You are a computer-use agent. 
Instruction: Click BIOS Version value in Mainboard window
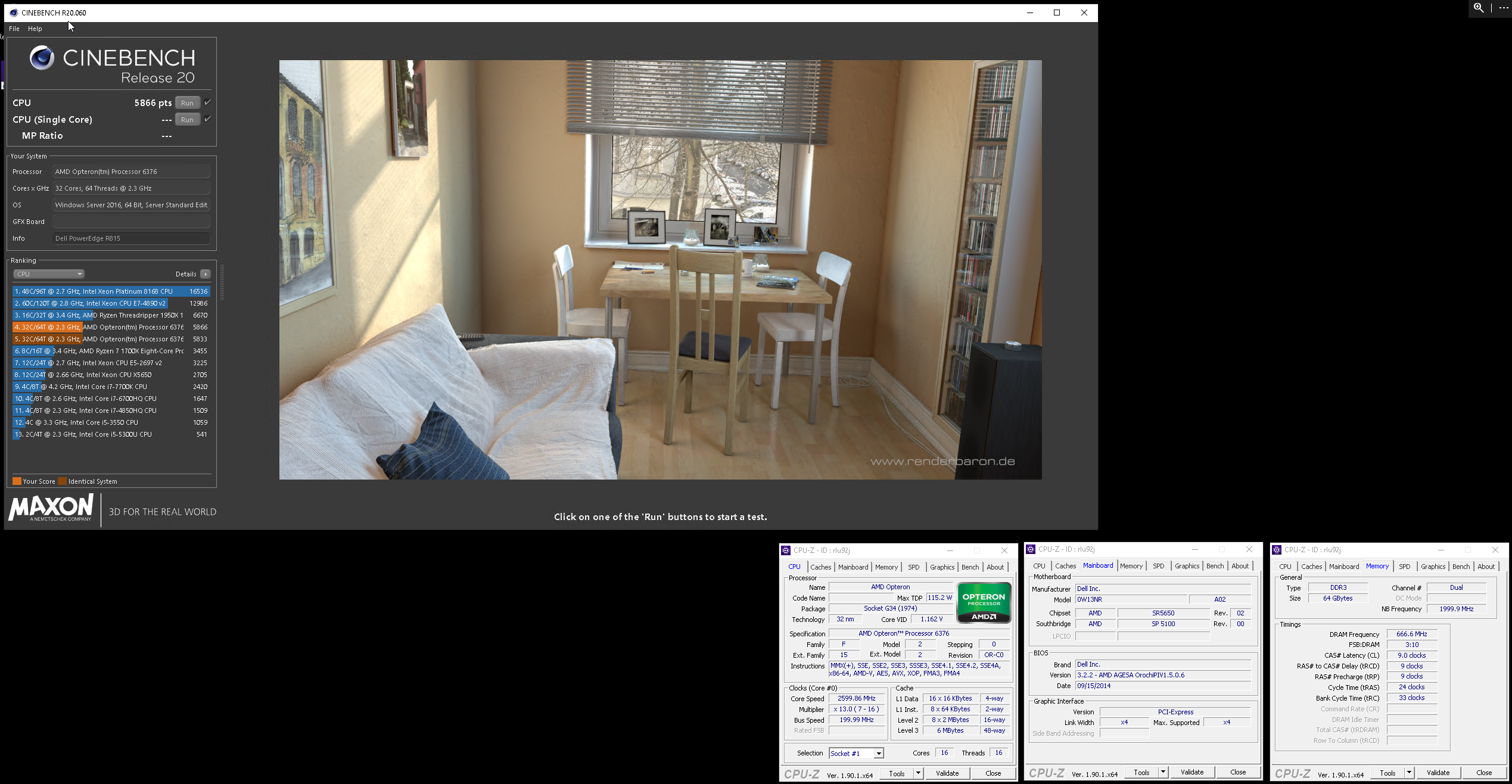point(1163,675)
